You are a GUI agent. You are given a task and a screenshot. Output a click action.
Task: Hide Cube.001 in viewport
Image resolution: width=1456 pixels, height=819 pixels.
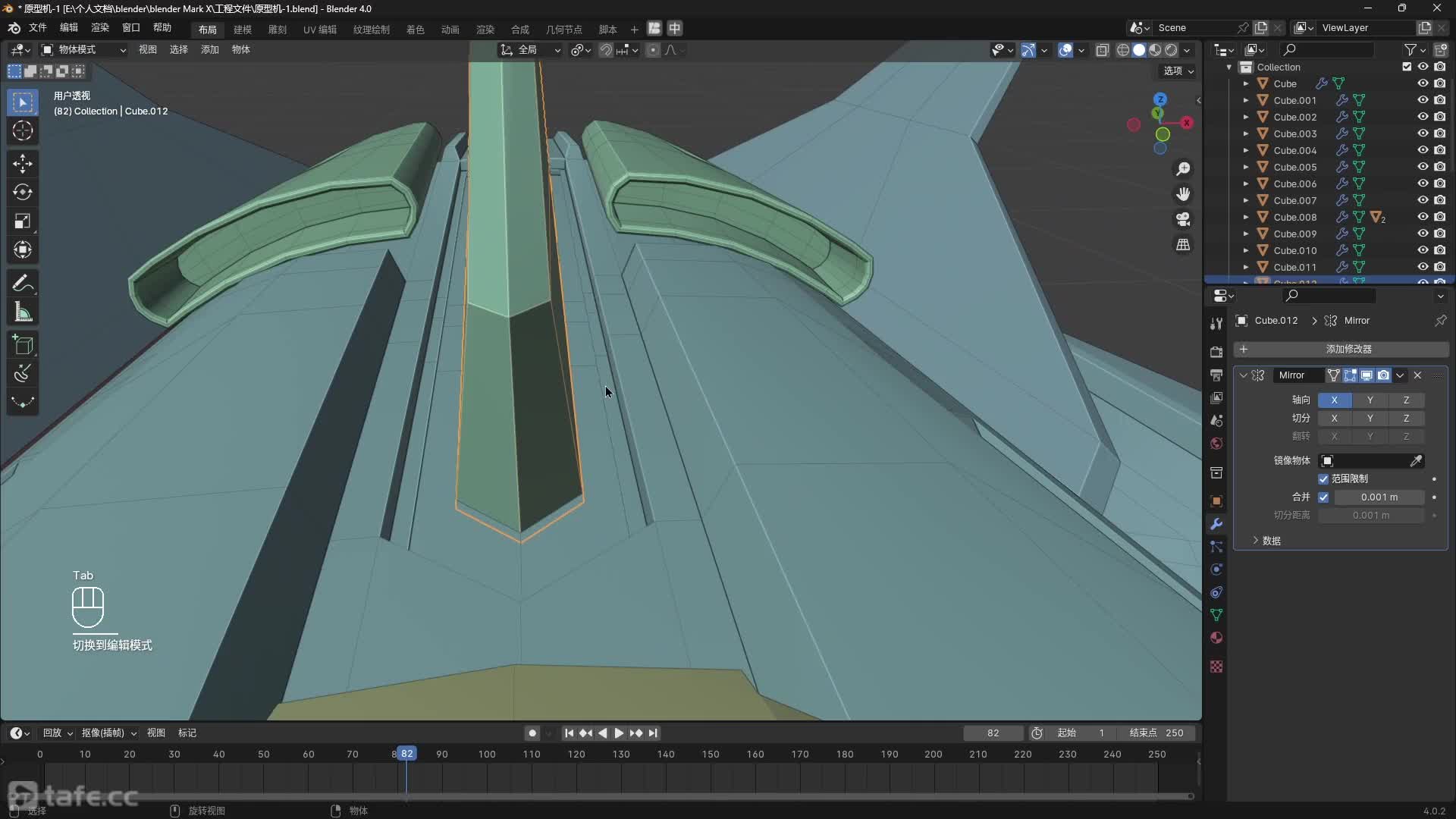pyautogui.click(x=1423, y=100)
